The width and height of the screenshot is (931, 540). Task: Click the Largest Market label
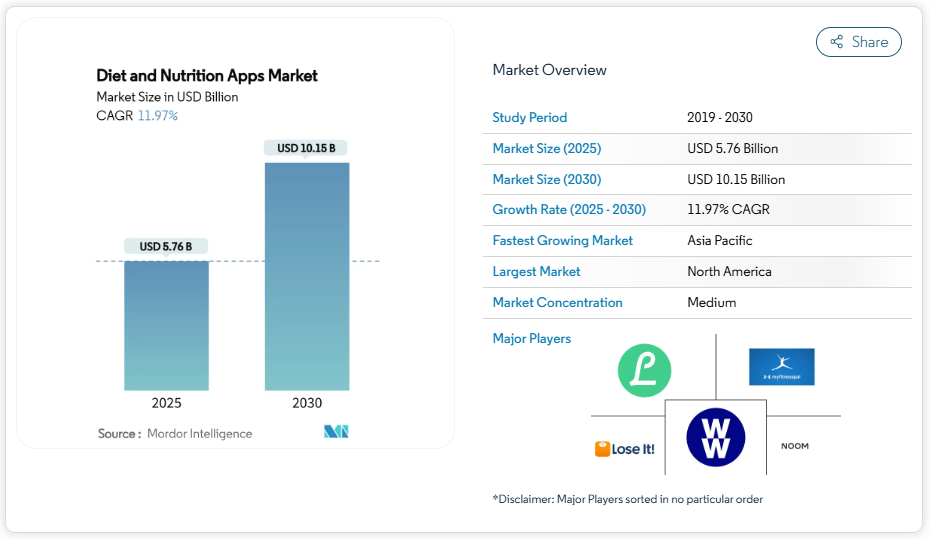[x=536, y=272]
